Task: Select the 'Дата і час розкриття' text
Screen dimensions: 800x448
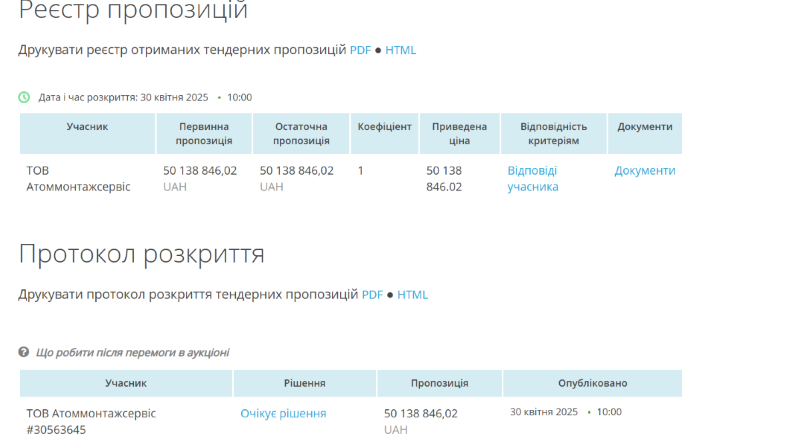Action: coord(88,97)
